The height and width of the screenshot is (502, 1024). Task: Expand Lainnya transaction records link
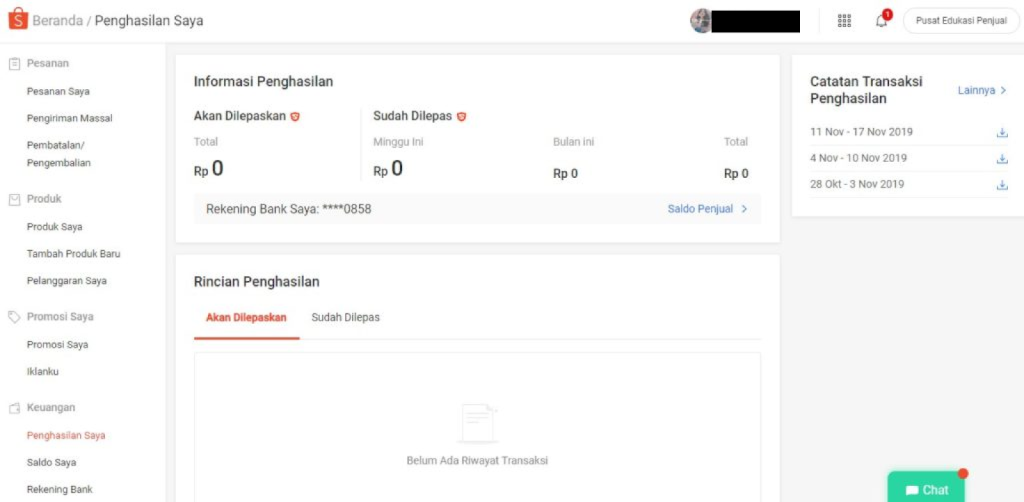(982, 90)
